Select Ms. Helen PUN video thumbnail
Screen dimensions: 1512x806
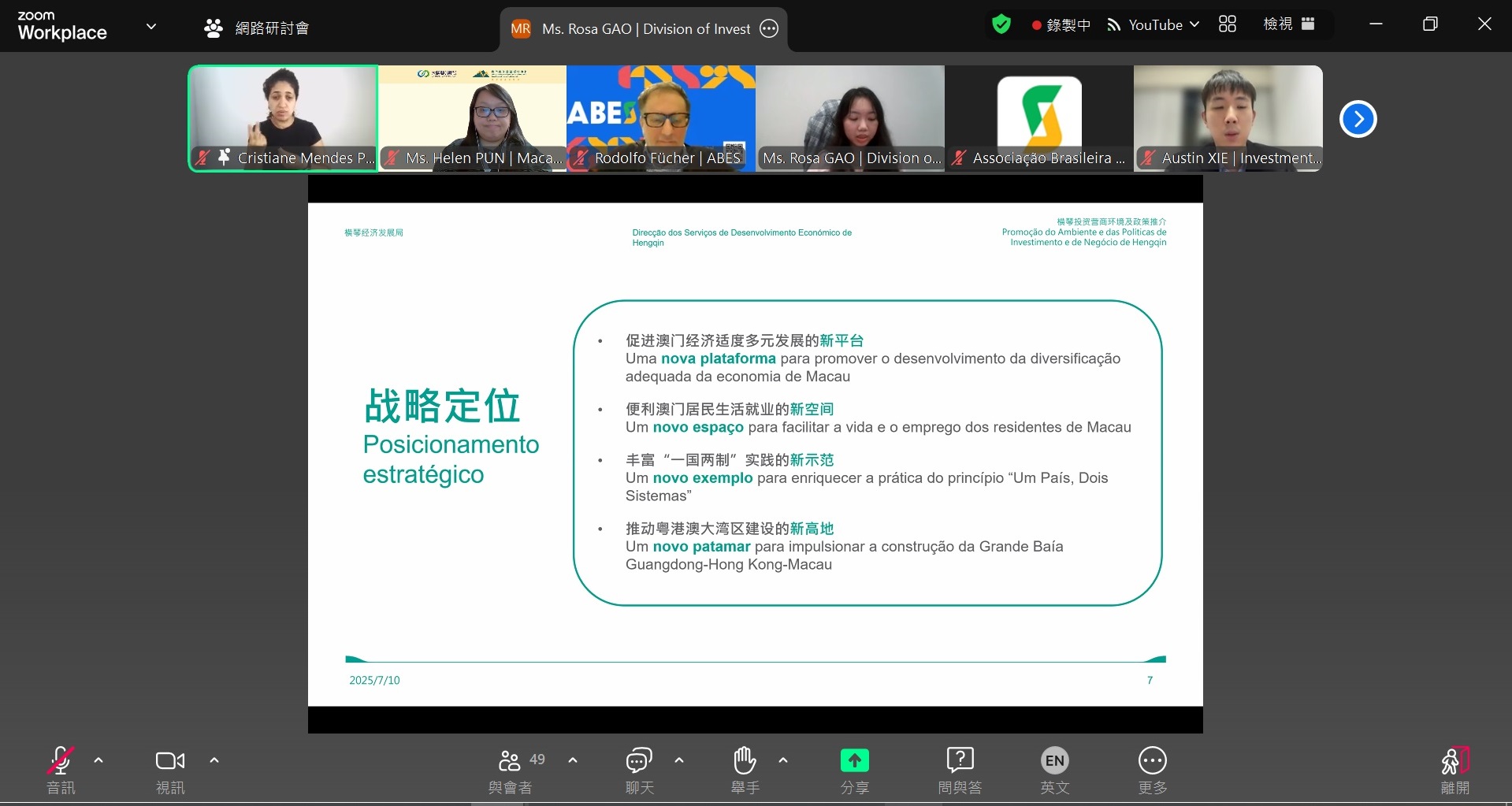[472, 118]
